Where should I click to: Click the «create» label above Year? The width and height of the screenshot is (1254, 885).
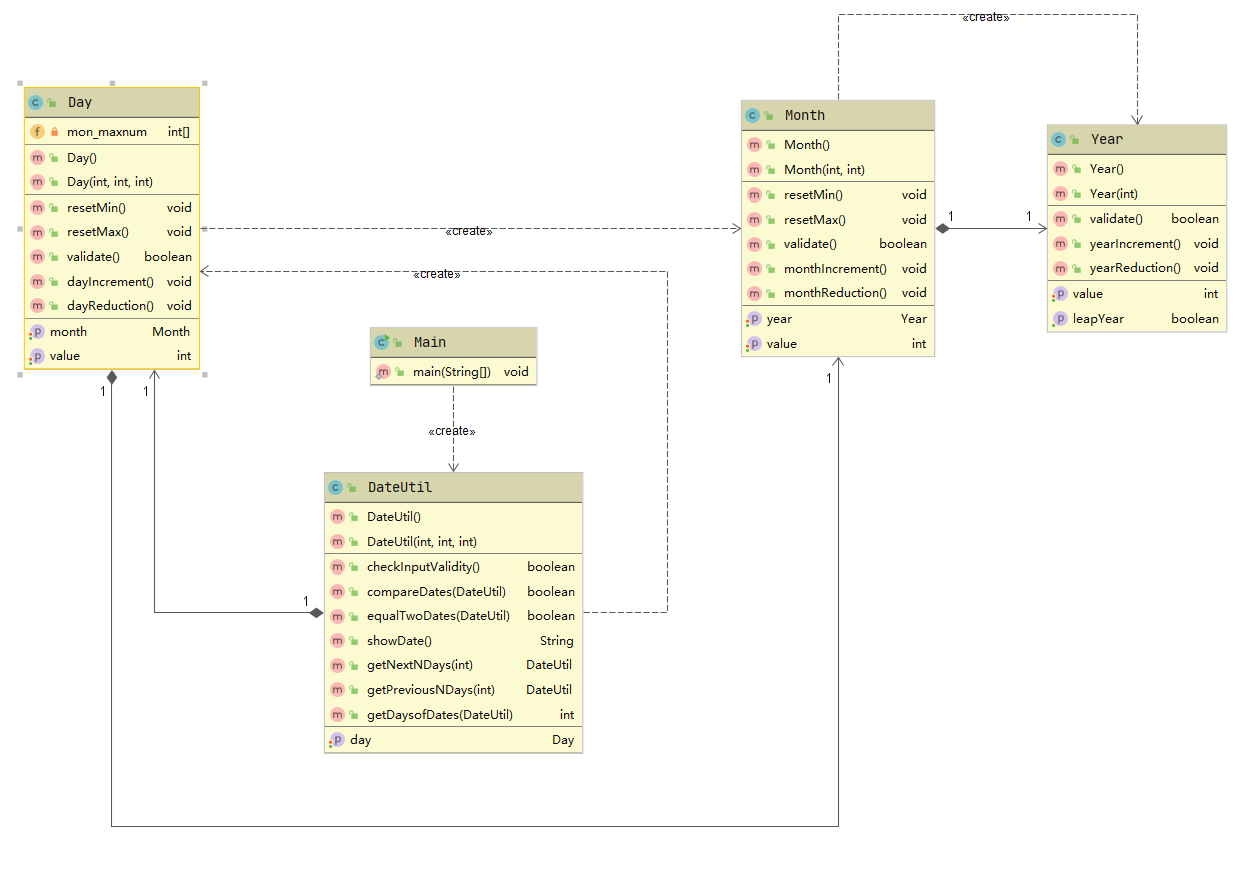click(x=985, y=17)
